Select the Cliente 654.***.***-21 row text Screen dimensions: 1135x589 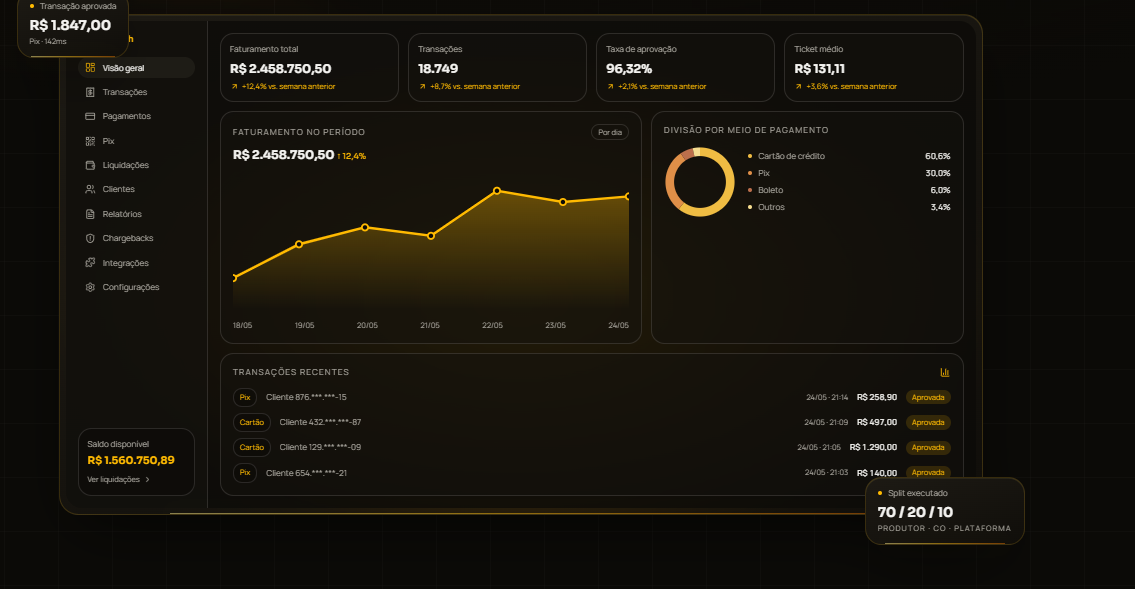[306, 473]
